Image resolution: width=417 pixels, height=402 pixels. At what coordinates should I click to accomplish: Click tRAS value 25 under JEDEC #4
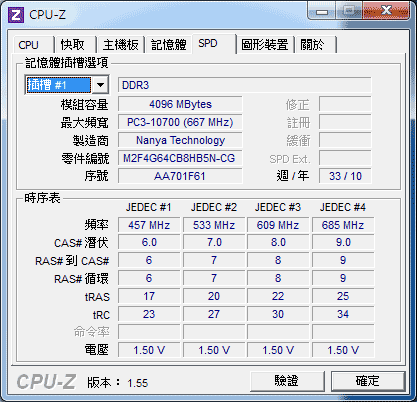pos(343,296)
